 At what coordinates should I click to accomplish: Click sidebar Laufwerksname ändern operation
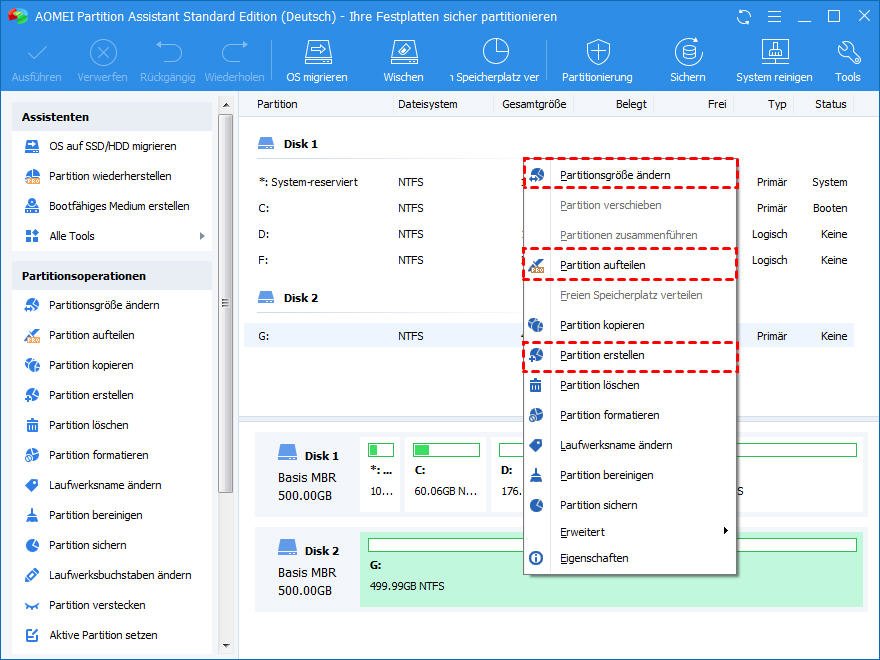click(x=106, y=485)
